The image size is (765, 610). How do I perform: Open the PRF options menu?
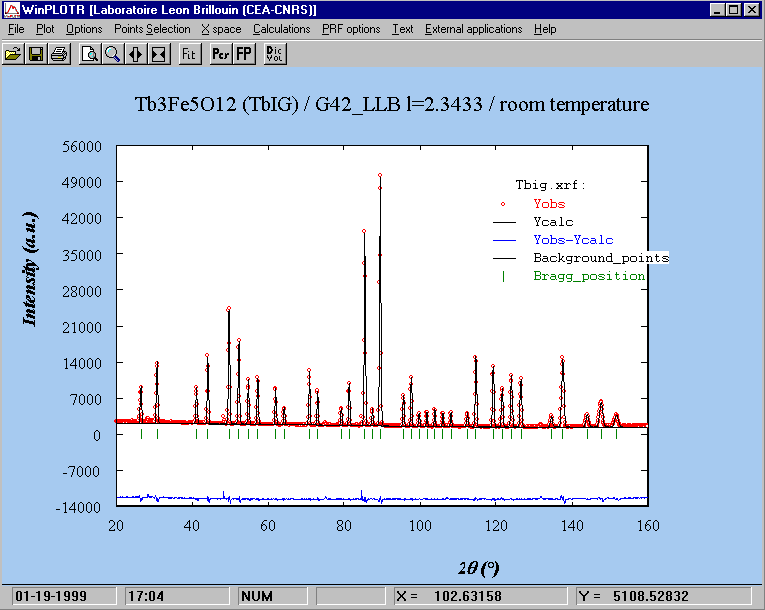[351, 29]
